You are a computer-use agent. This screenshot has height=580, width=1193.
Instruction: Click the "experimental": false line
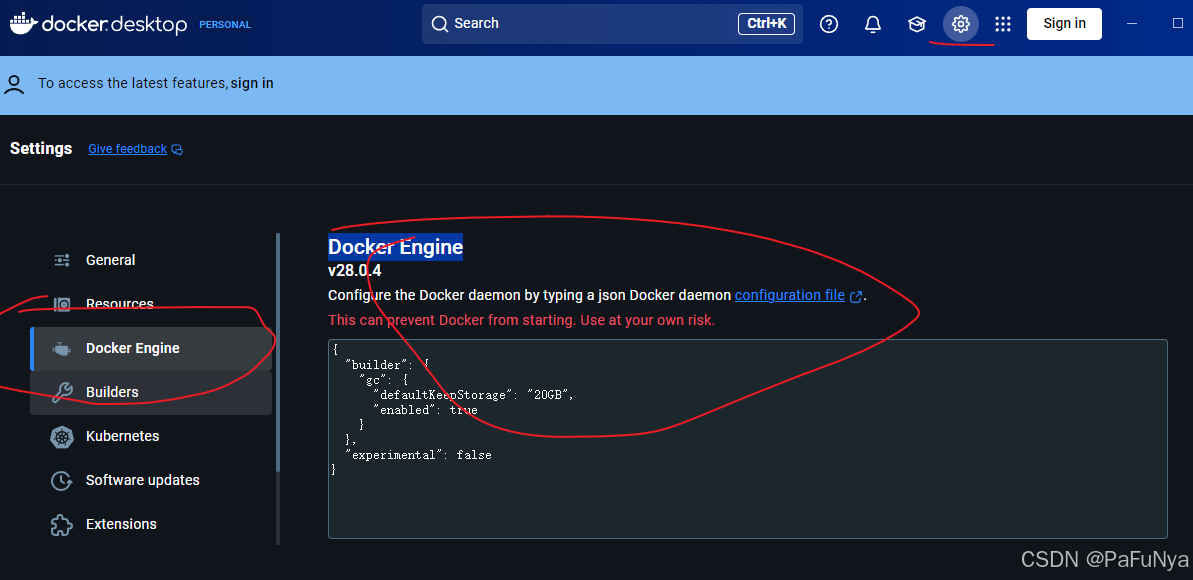pos(418,455)
